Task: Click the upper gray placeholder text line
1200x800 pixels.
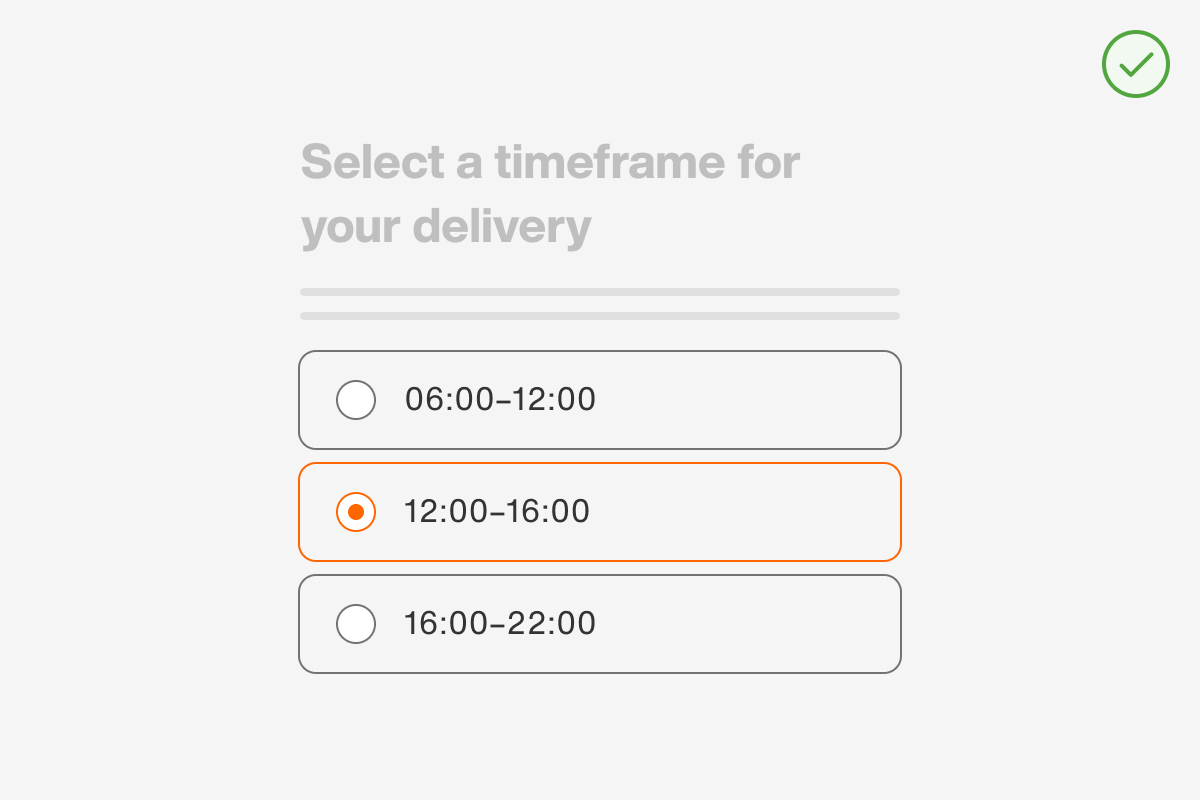Action: [x=600, y=292]
